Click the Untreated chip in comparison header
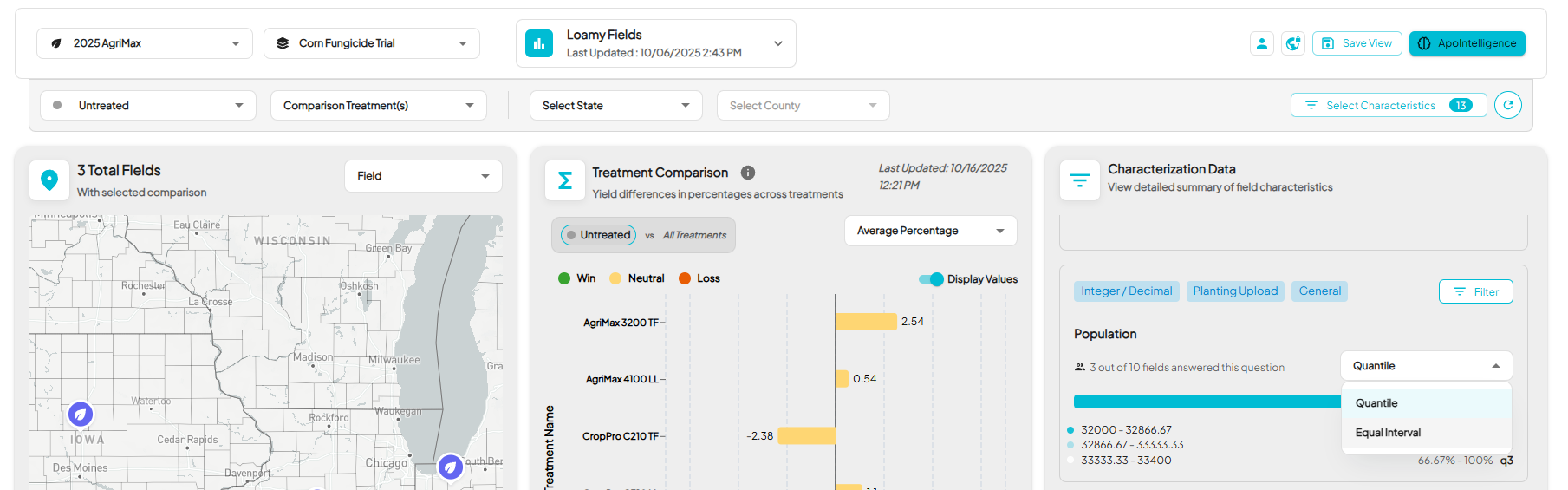The height and width of the screenshot is (490, 1568). [x=598, y=235]
